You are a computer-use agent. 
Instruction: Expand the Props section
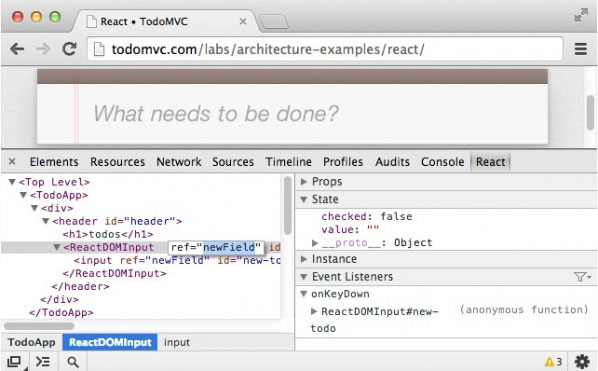point(304,181)
